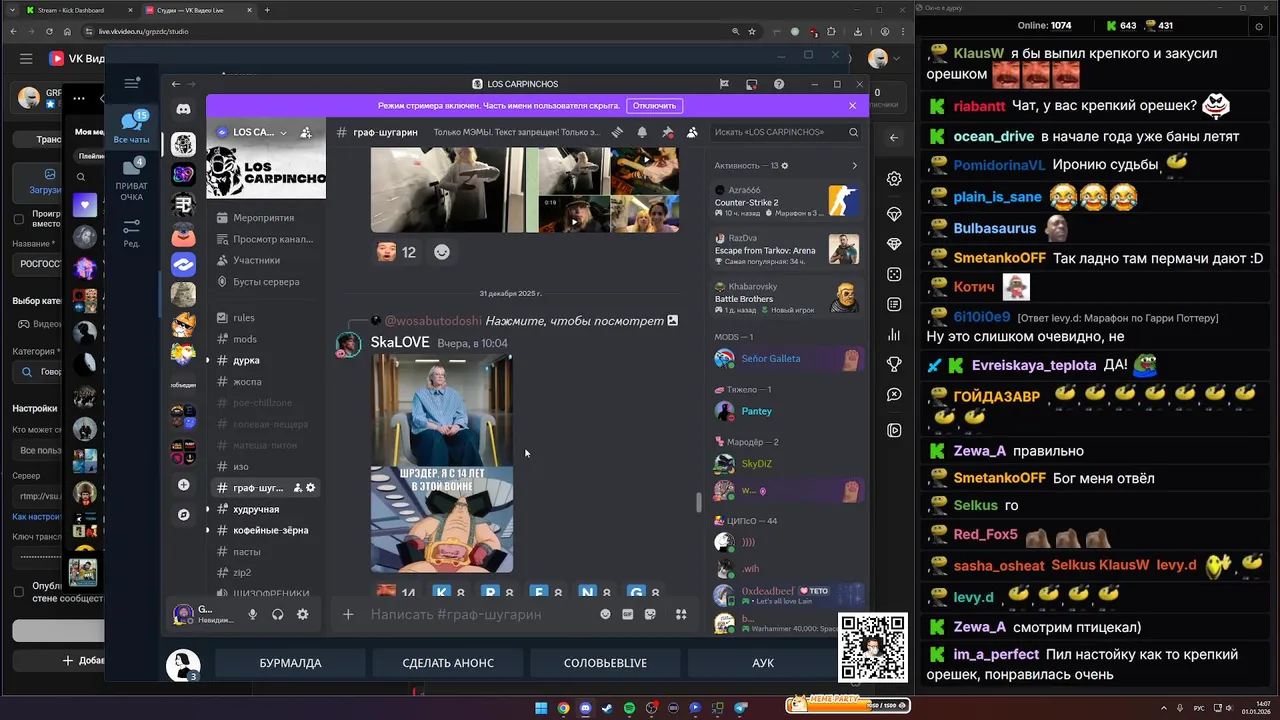
Task: Select the дурка channel
Action: 265,360
